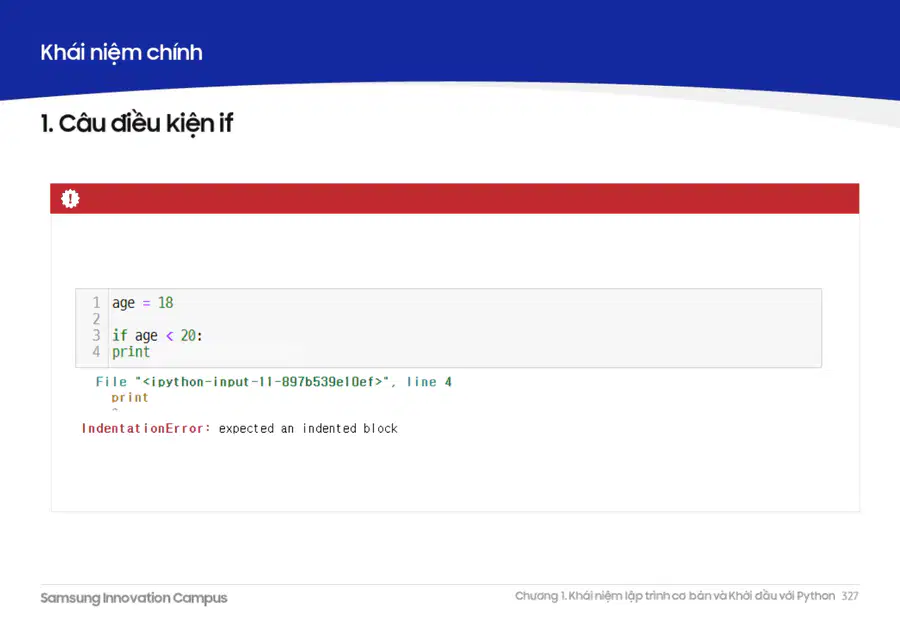Click the footer chapter title 'Chương 1. Khái niệm lập trình'
This screenshot has height=623, width=900.
pyautogui.click(x=675, y=596)
